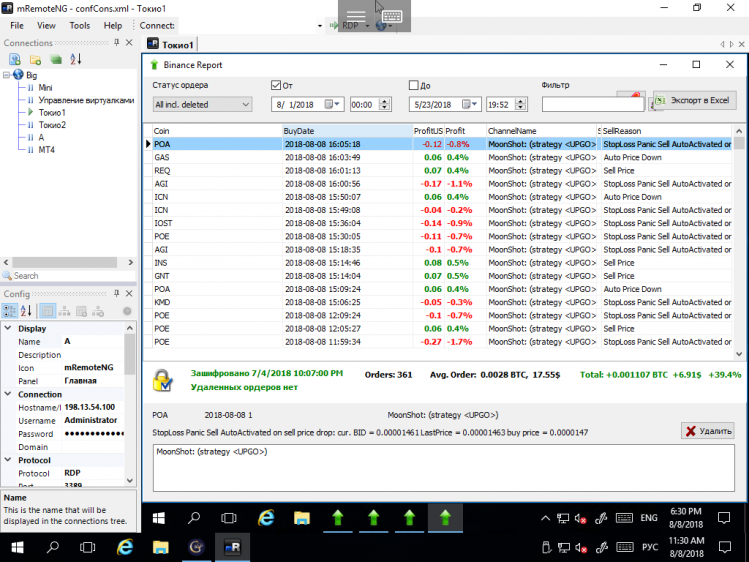Open mRemoteNG icon in local taskbar

(x=232, y=547)
